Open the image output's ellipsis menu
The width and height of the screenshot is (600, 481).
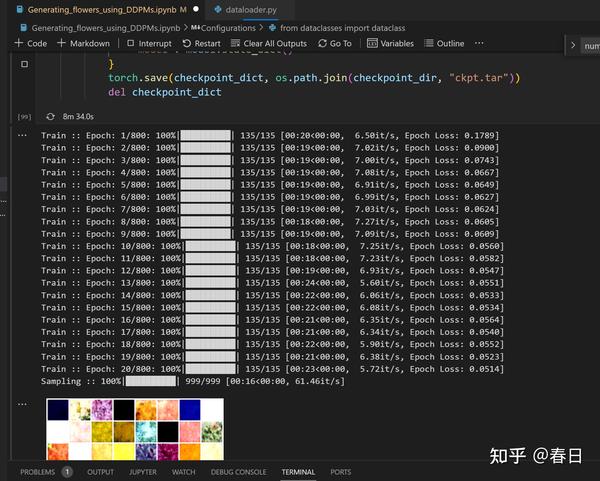point(23,404)
